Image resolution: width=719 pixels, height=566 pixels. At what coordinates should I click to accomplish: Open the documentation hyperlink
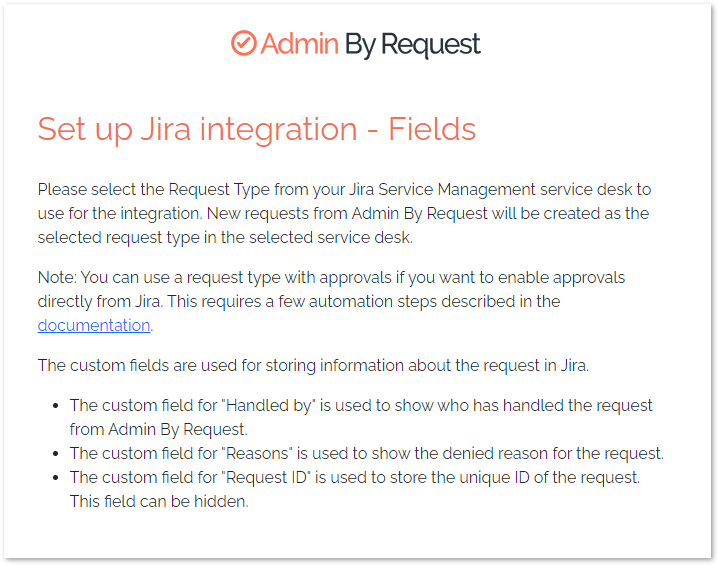(94, 325)
